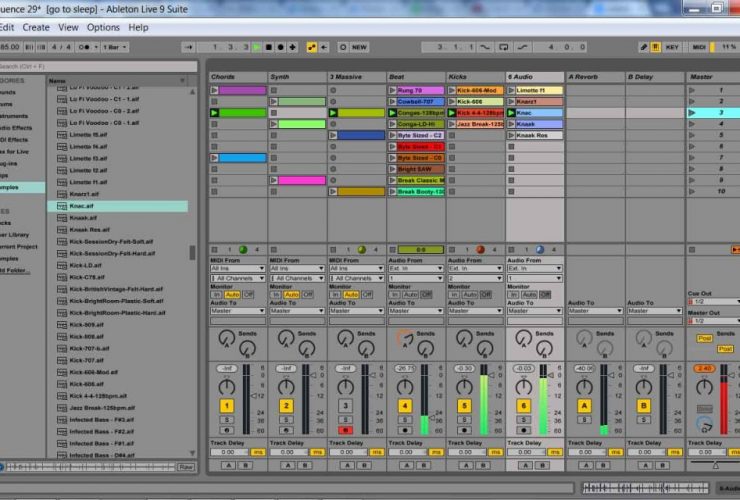Adjust the Chords track Send A knob
This screenshot has height=500, width=740.
227,338
